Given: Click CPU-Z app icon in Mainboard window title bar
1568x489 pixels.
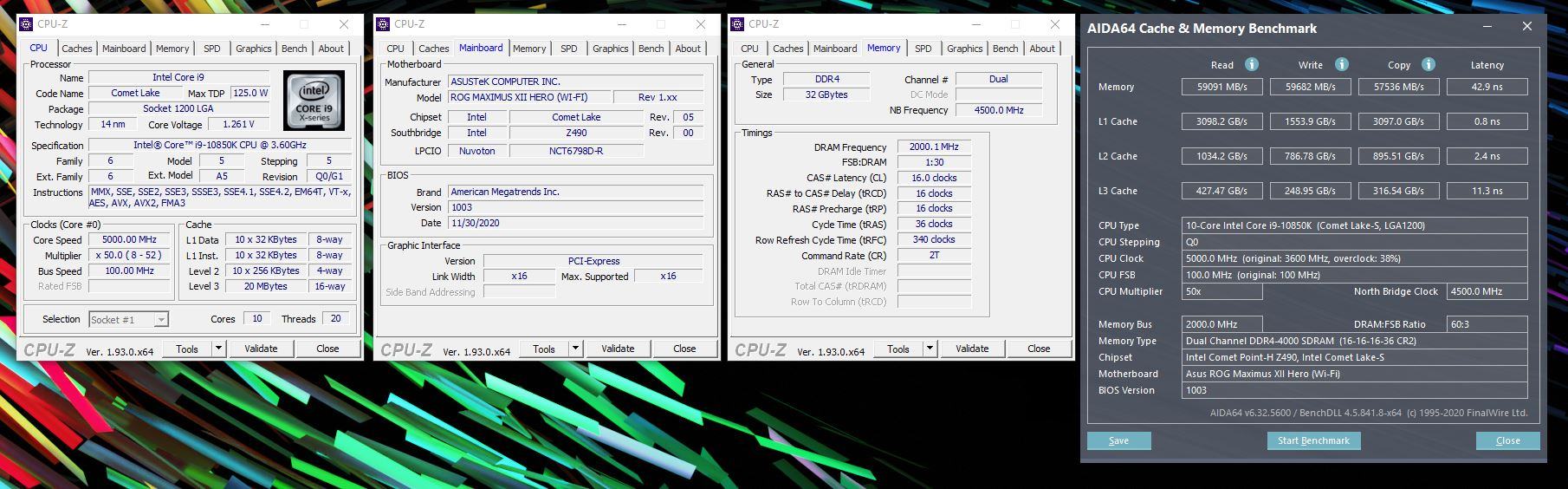Looking at the screenshot, I should click(x=383, y=24).
